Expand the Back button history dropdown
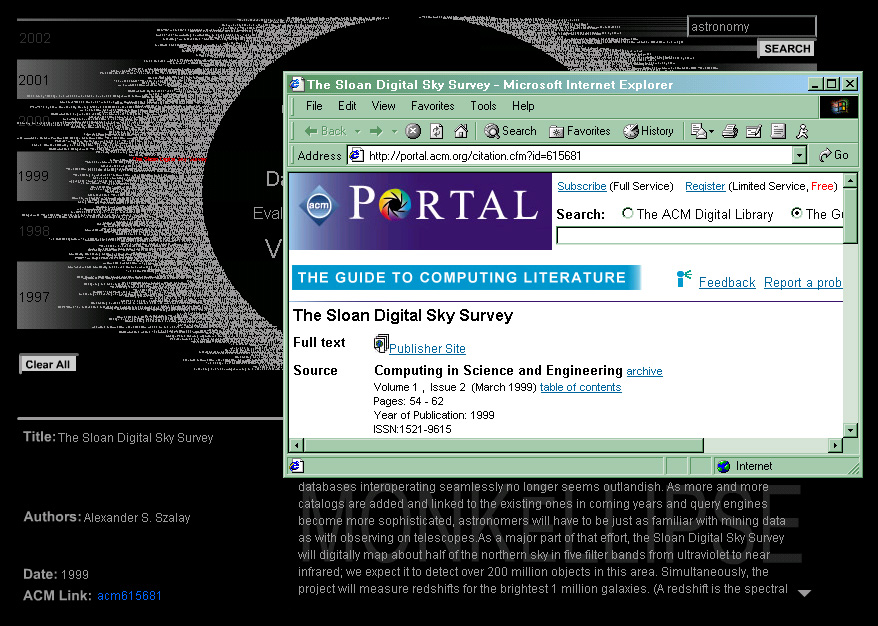The image size is (878, 626). [x=355, y=131]
